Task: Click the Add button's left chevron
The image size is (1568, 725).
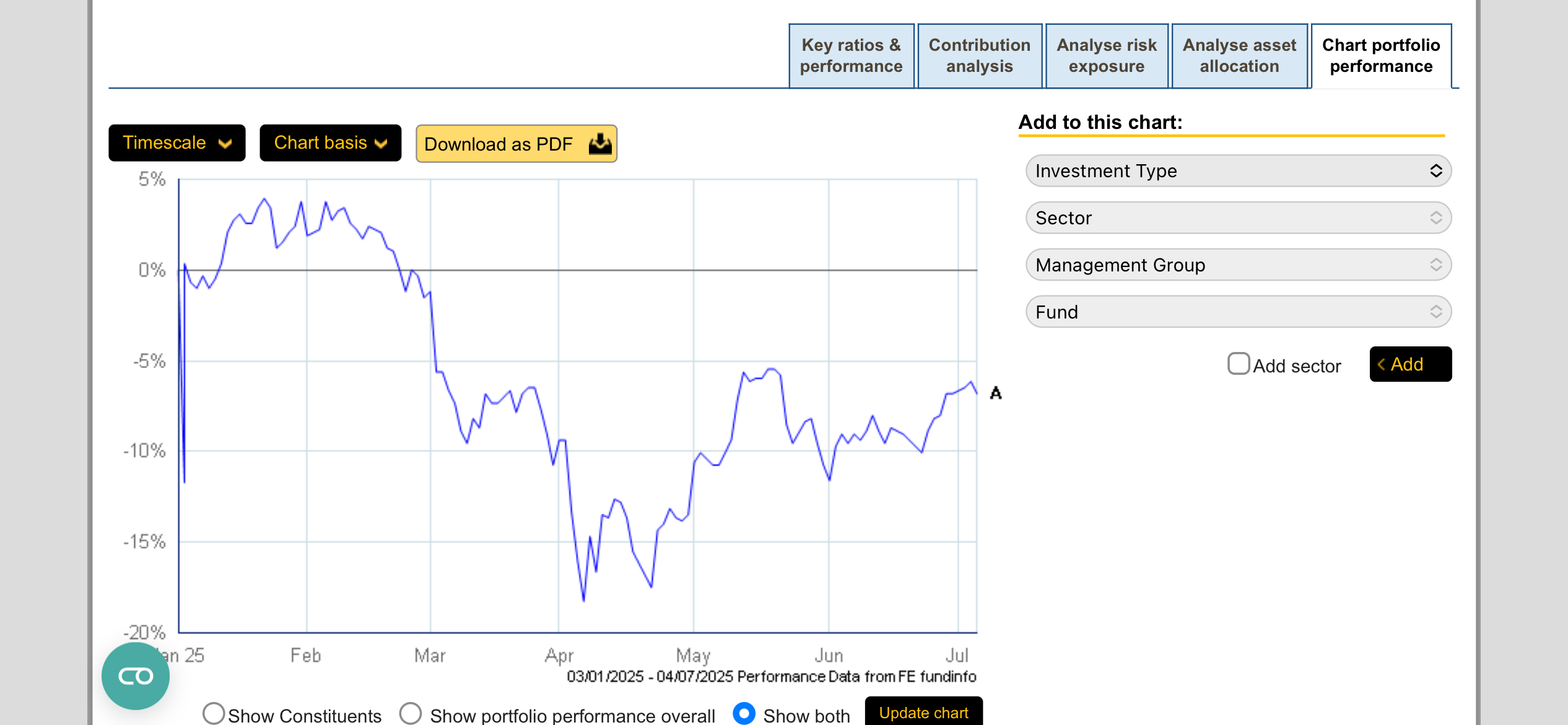Action: tap(1381, 364)
